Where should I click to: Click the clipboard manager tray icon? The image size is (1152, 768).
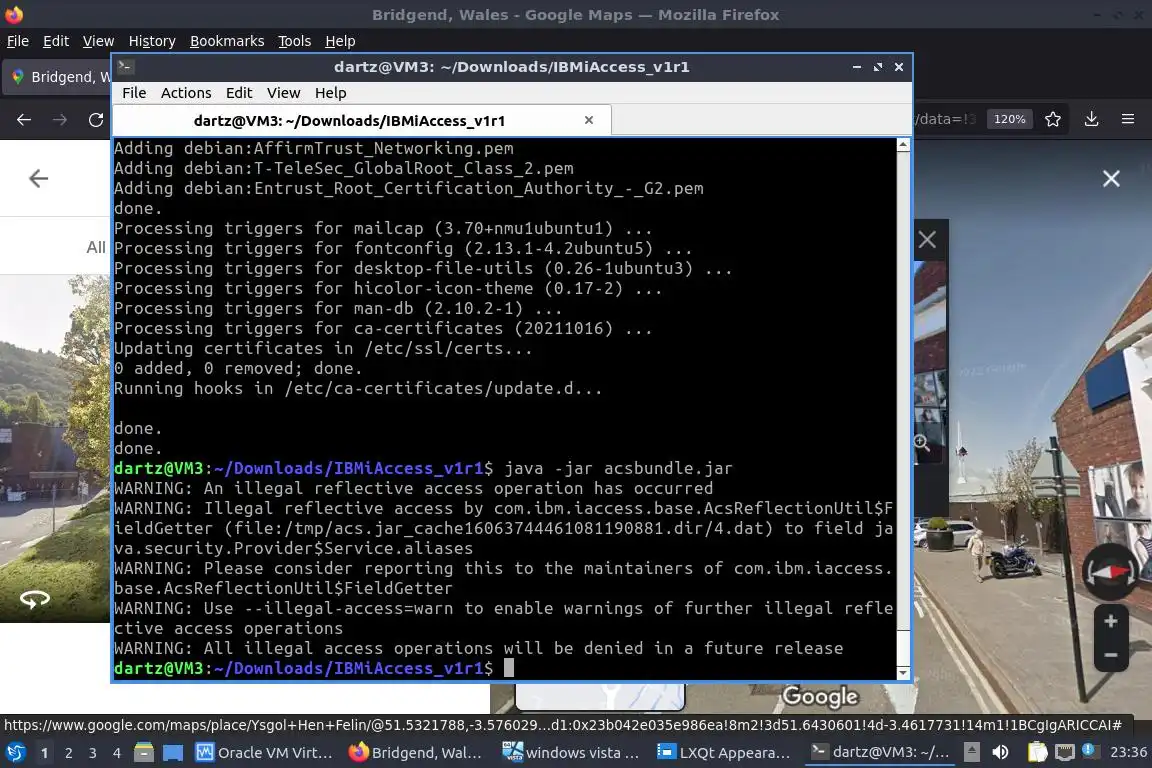coord(1037,753)
